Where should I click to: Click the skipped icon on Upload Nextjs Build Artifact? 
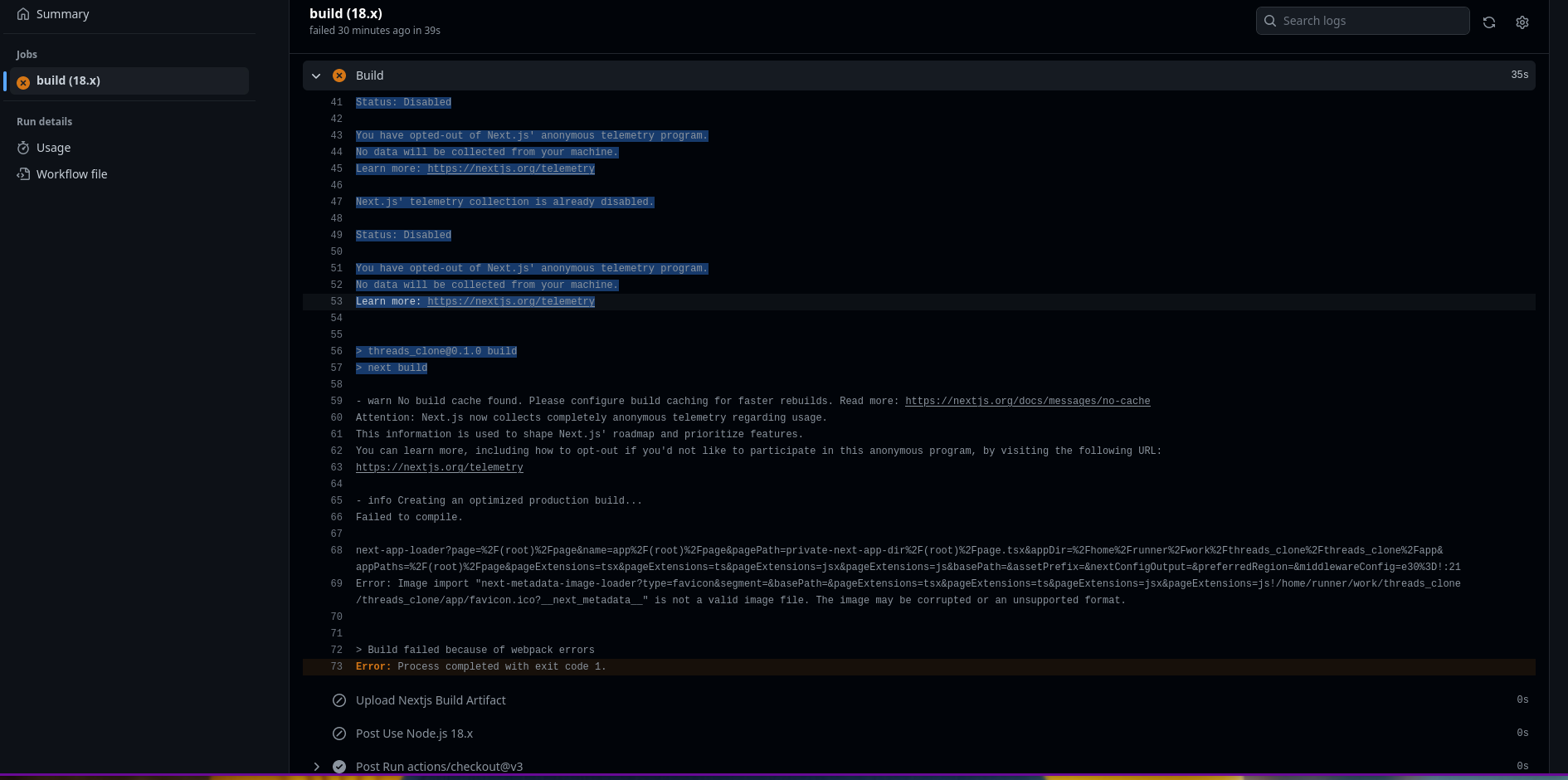point(339,700)
